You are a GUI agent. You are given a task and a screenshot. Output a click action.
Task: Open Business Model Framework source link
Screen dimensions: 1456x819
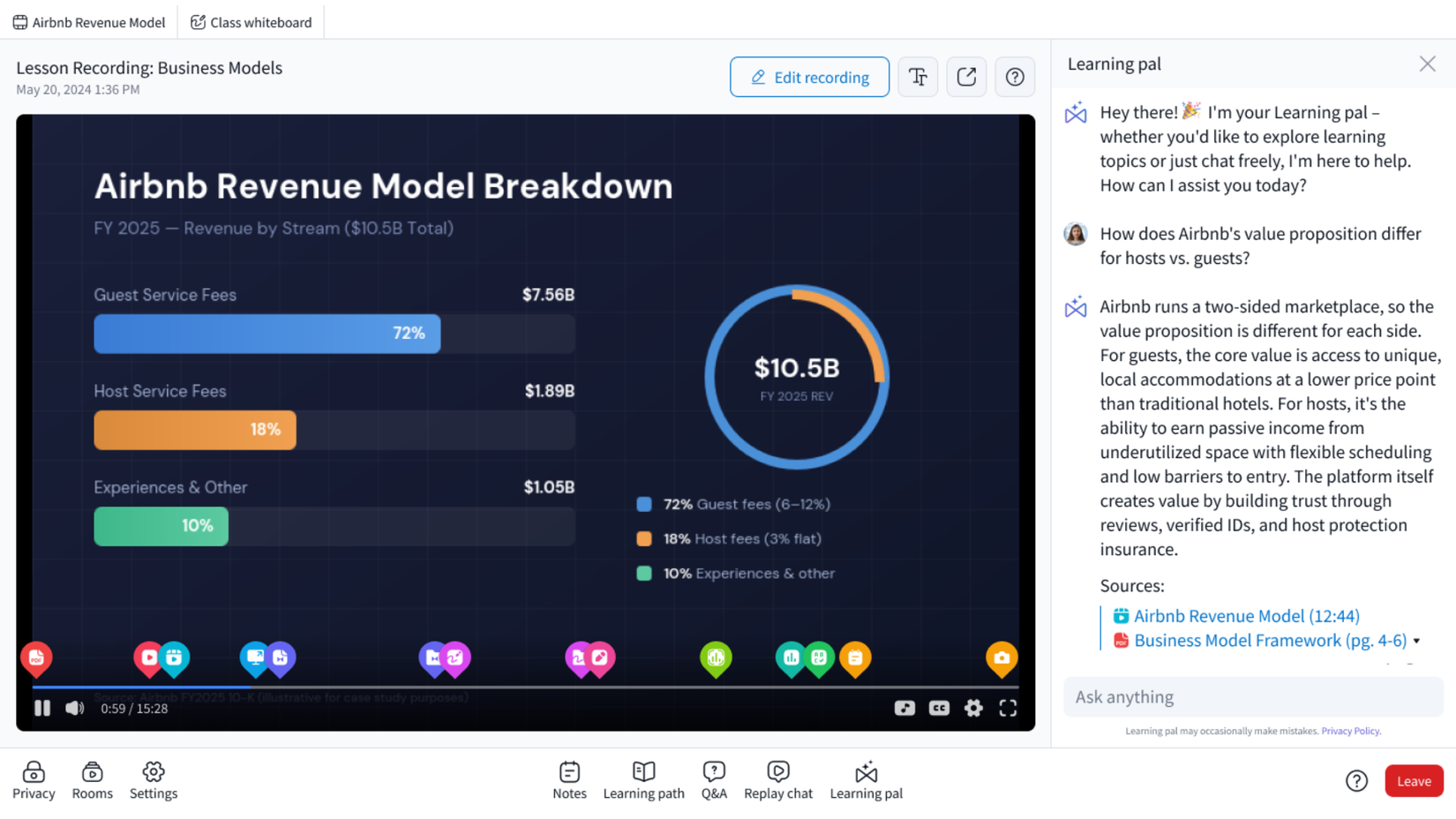pyautogui.click(x=1270, y=641)
